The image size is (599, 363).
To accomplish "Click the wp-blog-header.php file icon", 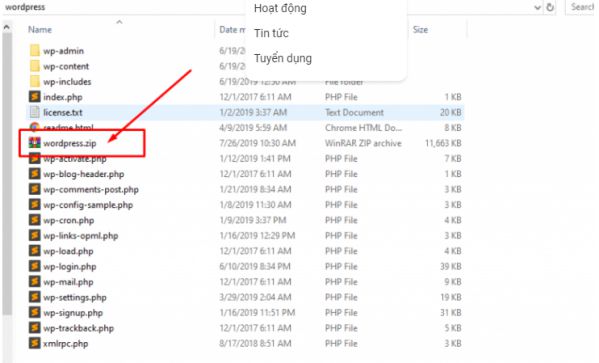I will click(34, 174).
